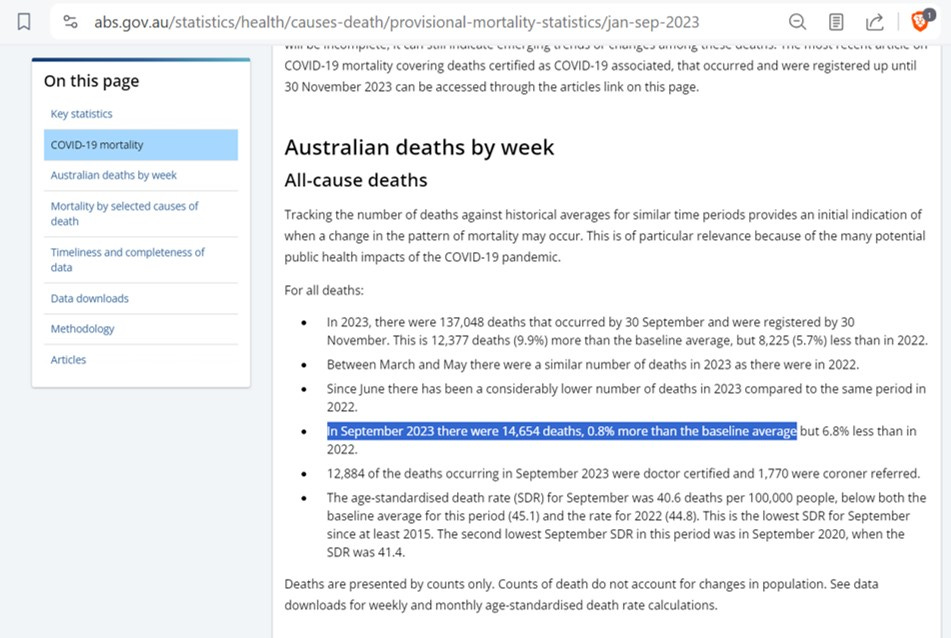Viewport: 951px width, 638px height.
Task: Click the bullet starting 'In 2023, there were 137,048'
Action: (x=627, y=331)
